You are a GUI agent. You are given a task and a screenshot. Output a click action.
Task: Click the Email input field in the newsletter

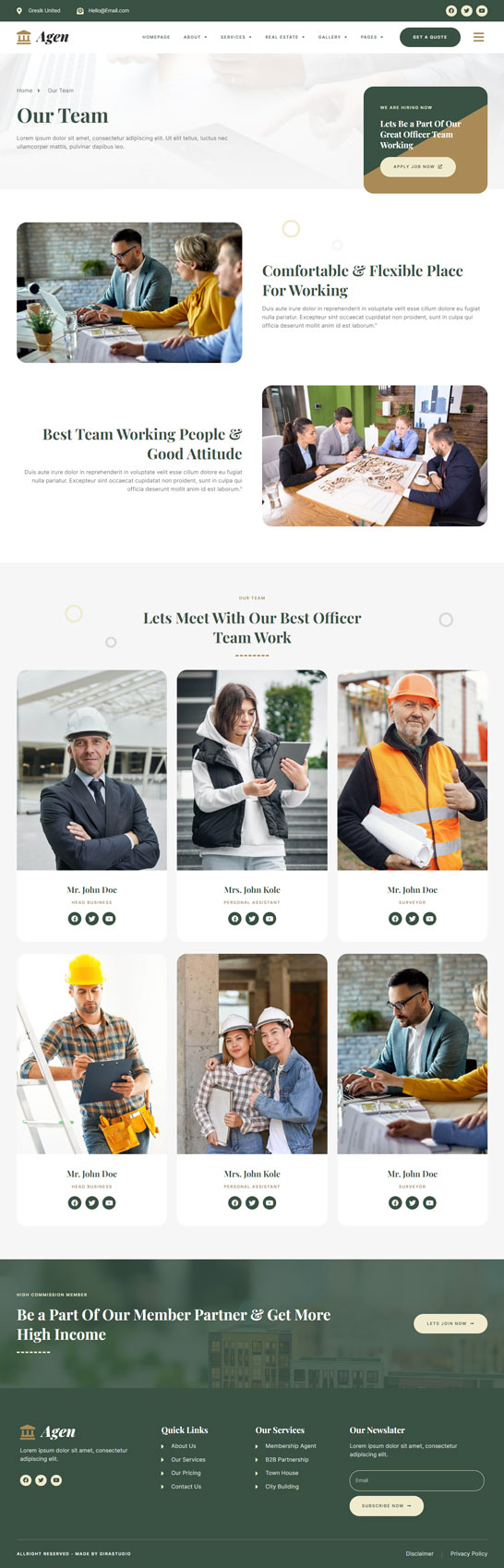tap(417, 1480)
